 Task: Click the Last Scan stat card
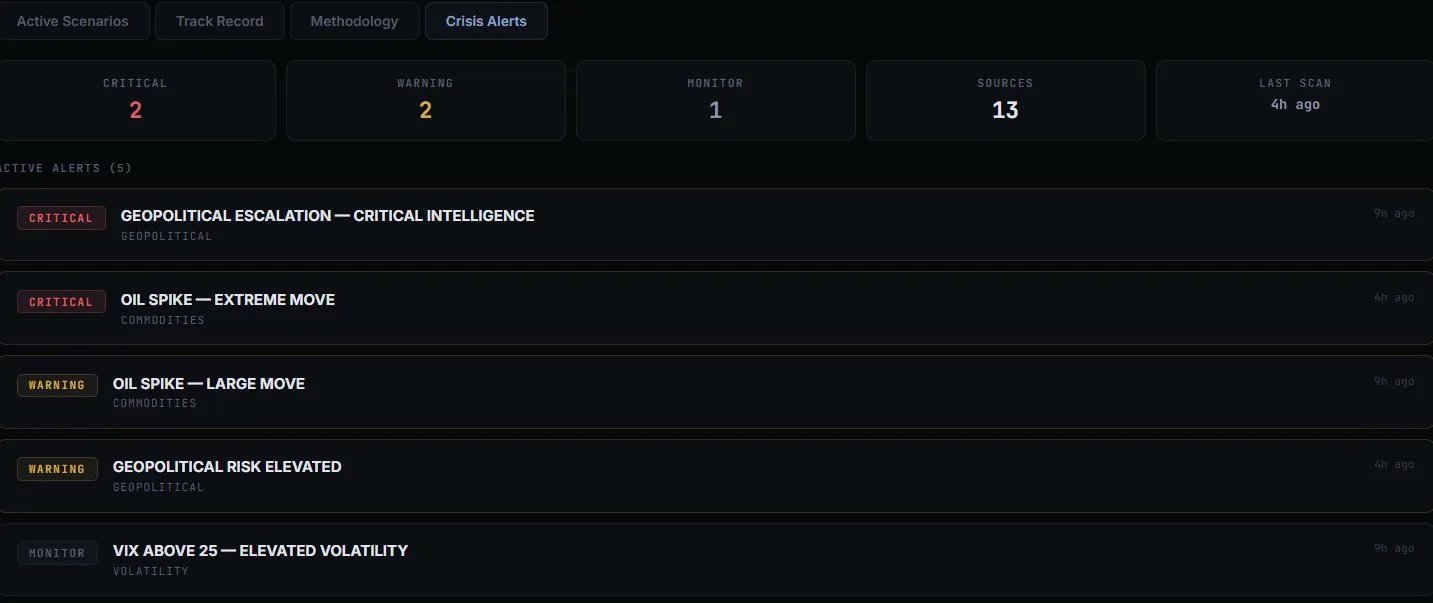(x=1294, y=100)
